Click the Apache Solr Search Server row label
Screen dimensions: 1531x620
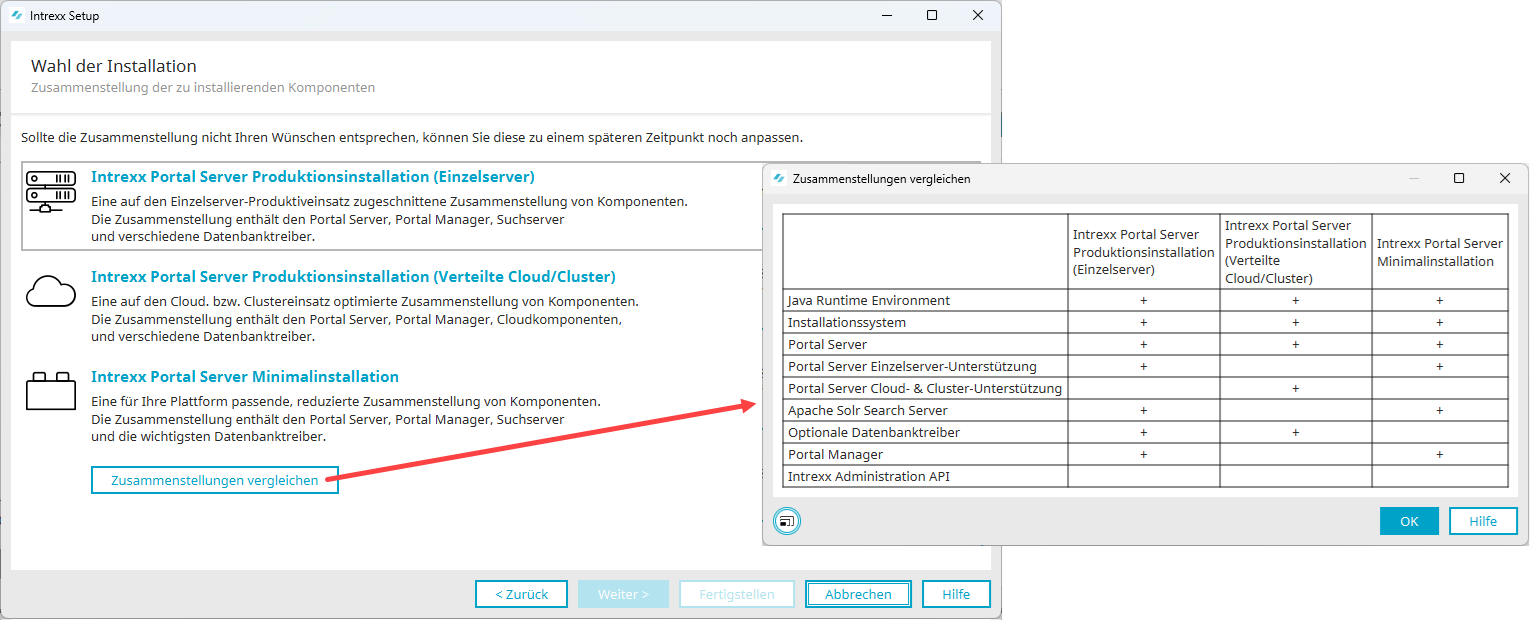pos(867,411)
